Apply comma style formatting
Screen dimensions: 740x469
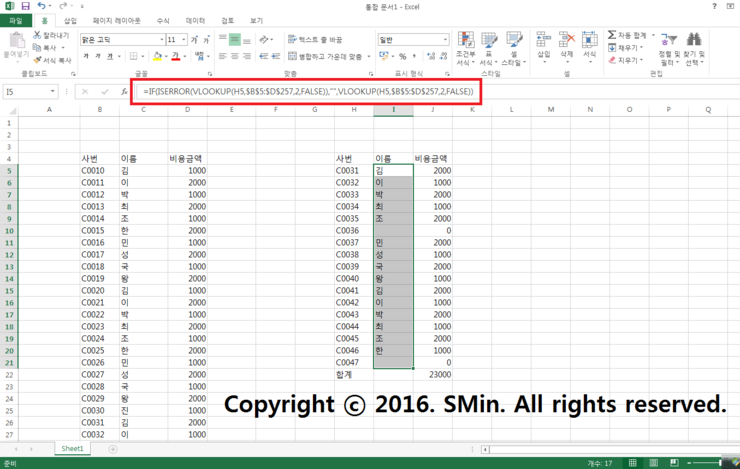414,56
